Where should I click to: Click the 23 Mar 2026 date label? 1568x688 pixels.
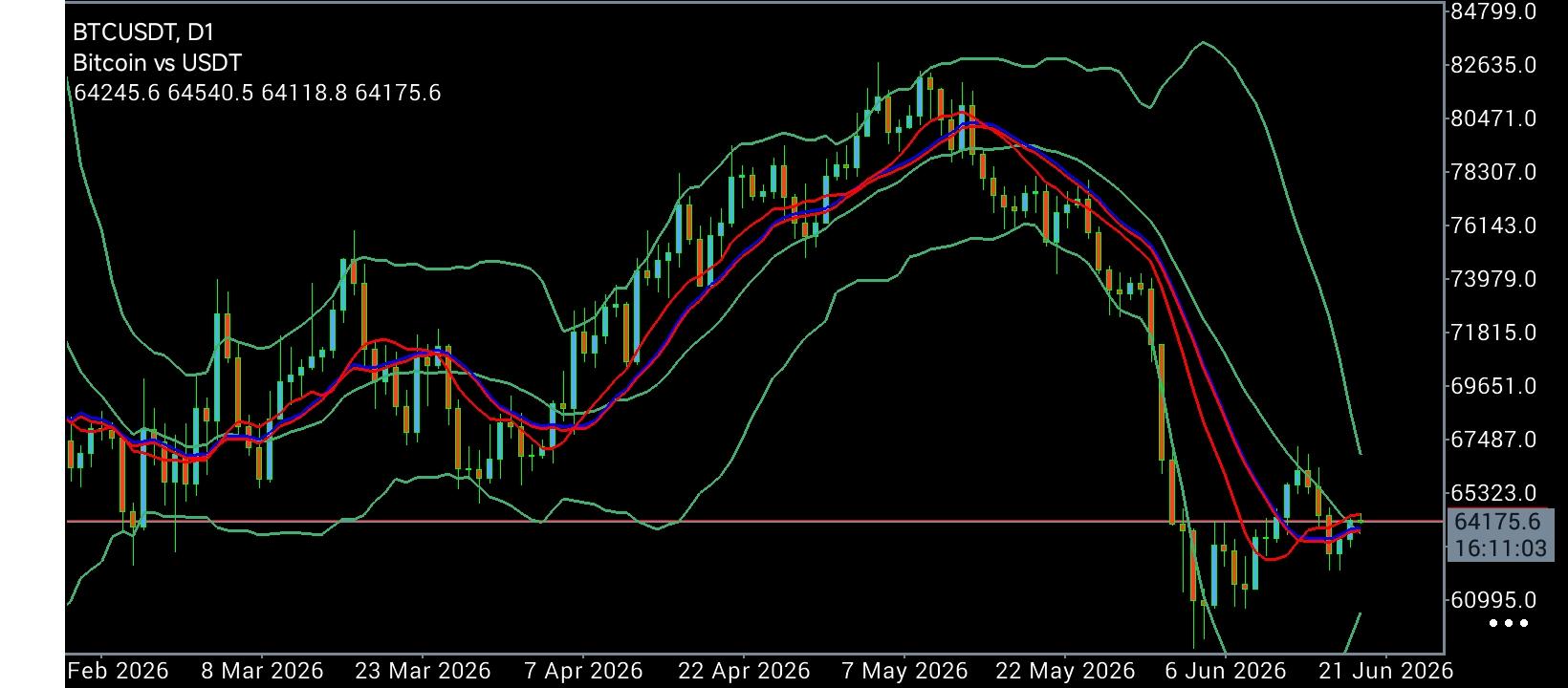click(423, 671)
